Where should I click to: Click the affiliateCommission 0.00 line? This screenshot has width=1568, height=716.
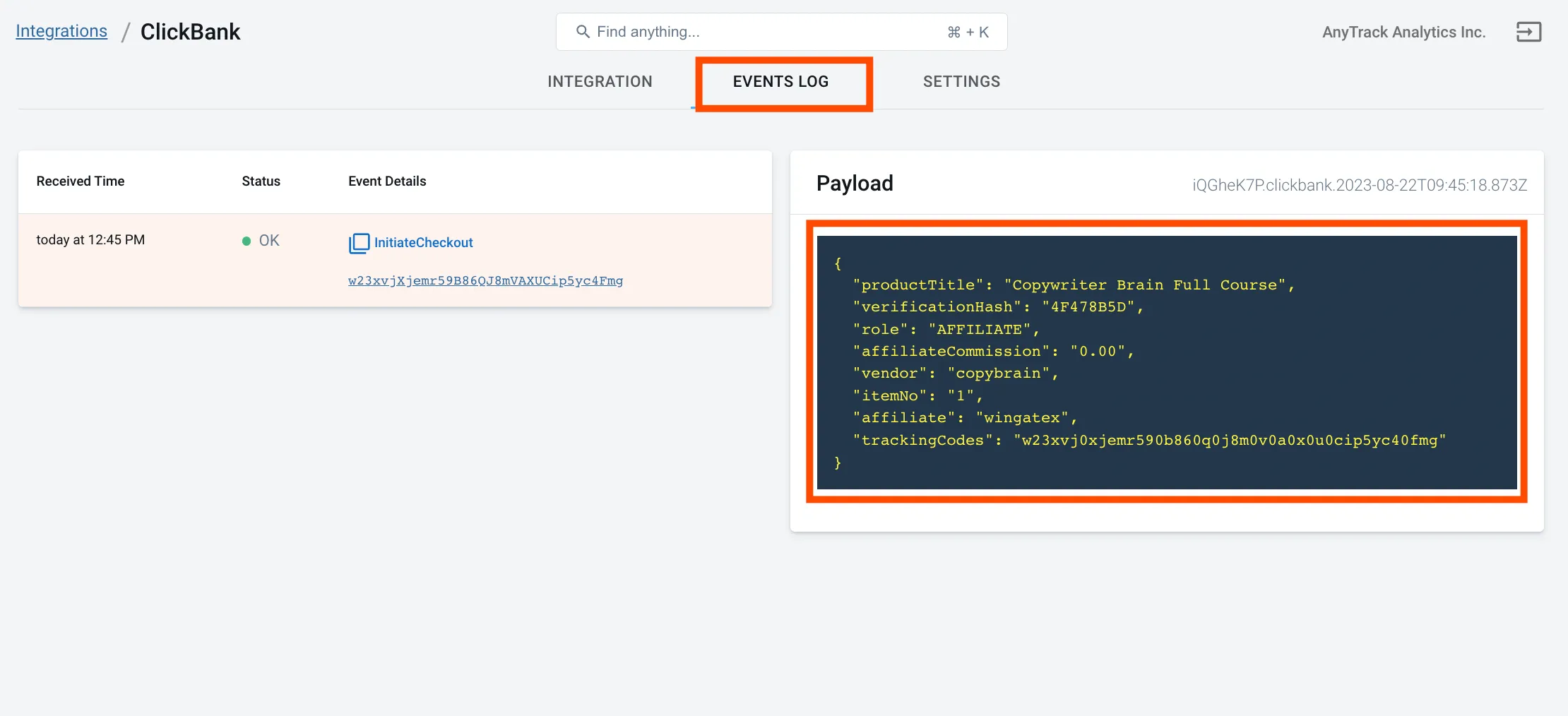[x=993, y=352]
